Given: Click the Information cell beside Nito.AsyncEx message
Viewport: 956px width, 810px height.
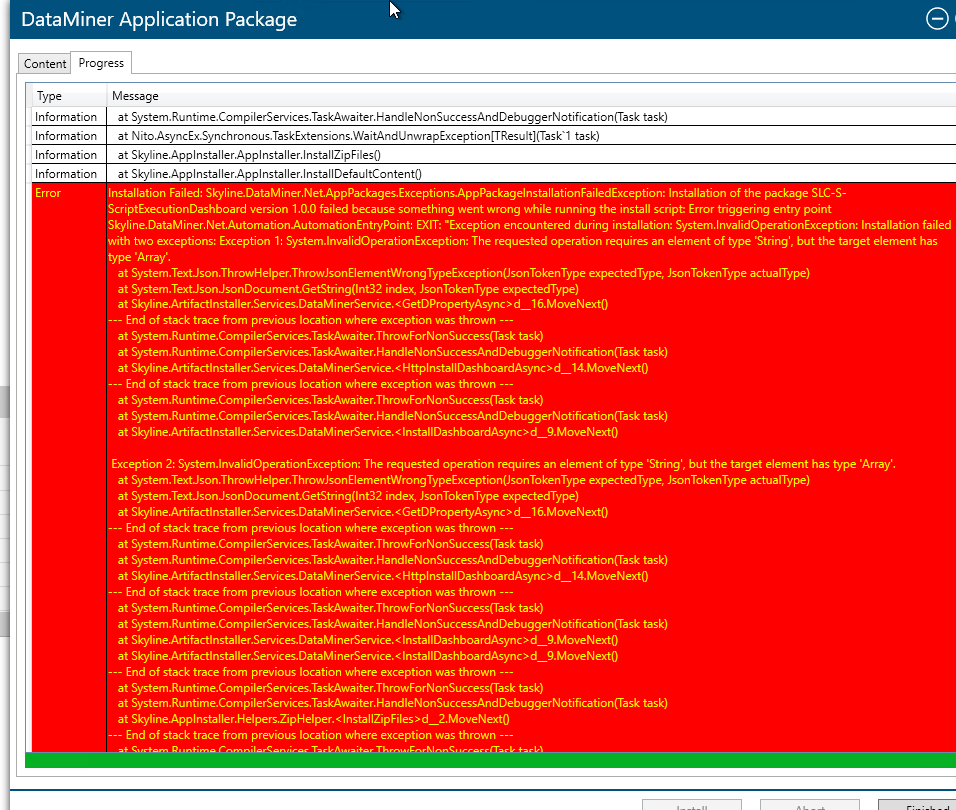Looking at the screenshot, I should (x=69, y=135).
